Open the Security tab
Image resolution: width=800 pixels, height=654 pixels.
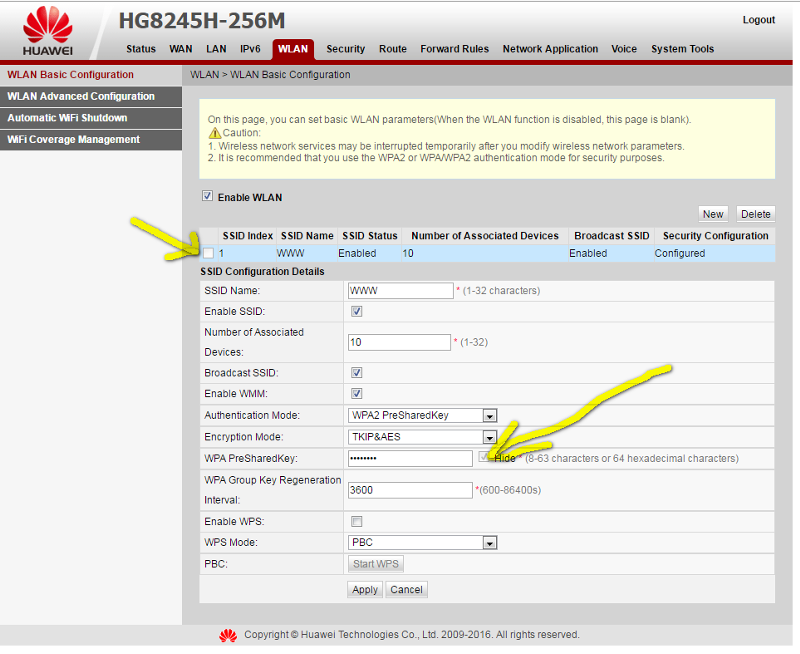tap(345, 49)
